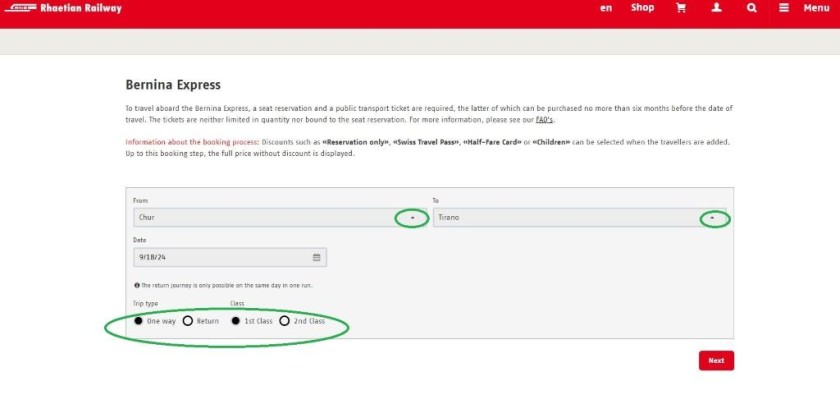Switch language using the en selector
Image resolution: width=840 pixels, height=395 pixels.
[x=606, y=8]
